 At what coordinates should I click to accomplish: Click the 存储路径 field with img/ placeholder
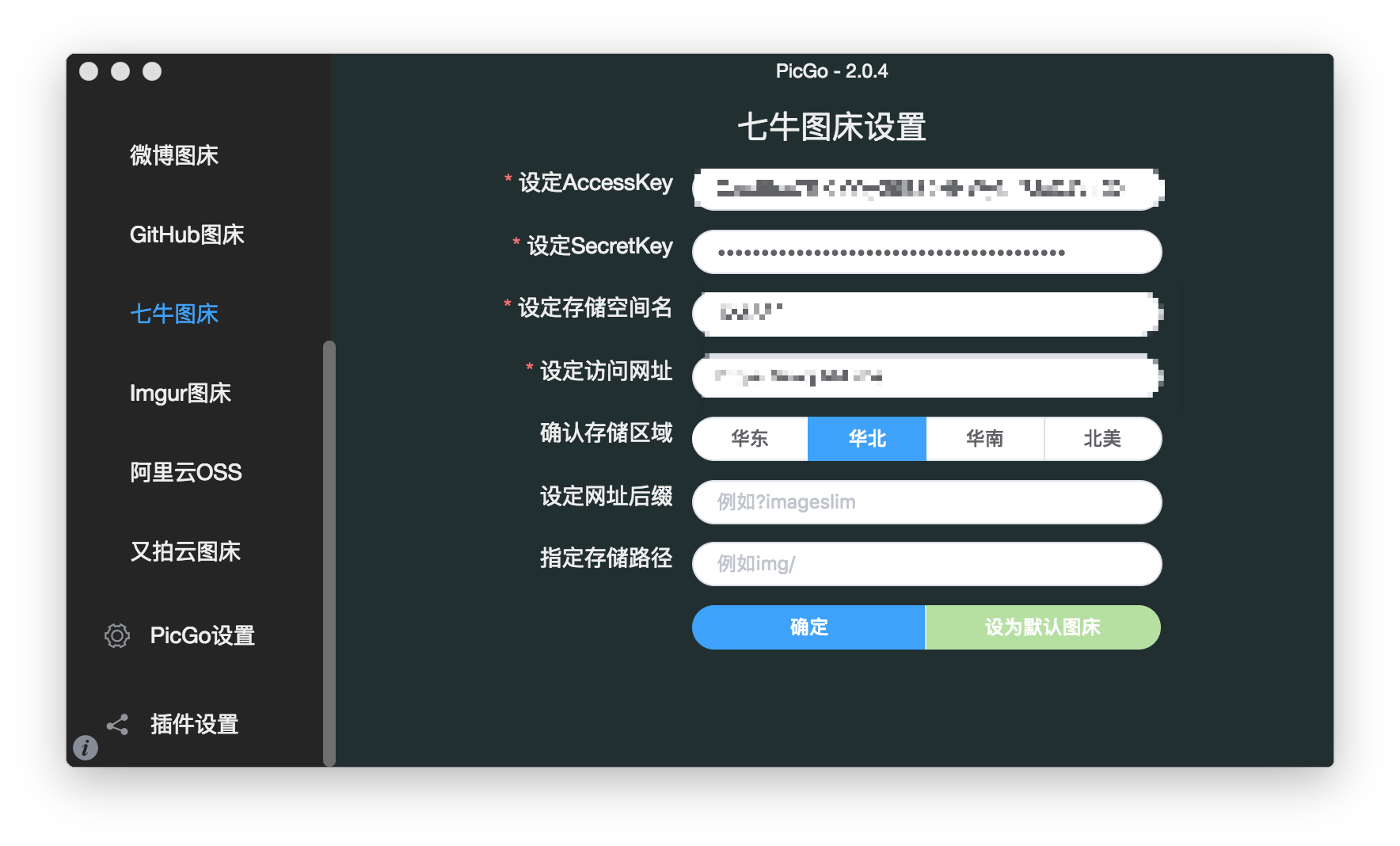(927, 564)
